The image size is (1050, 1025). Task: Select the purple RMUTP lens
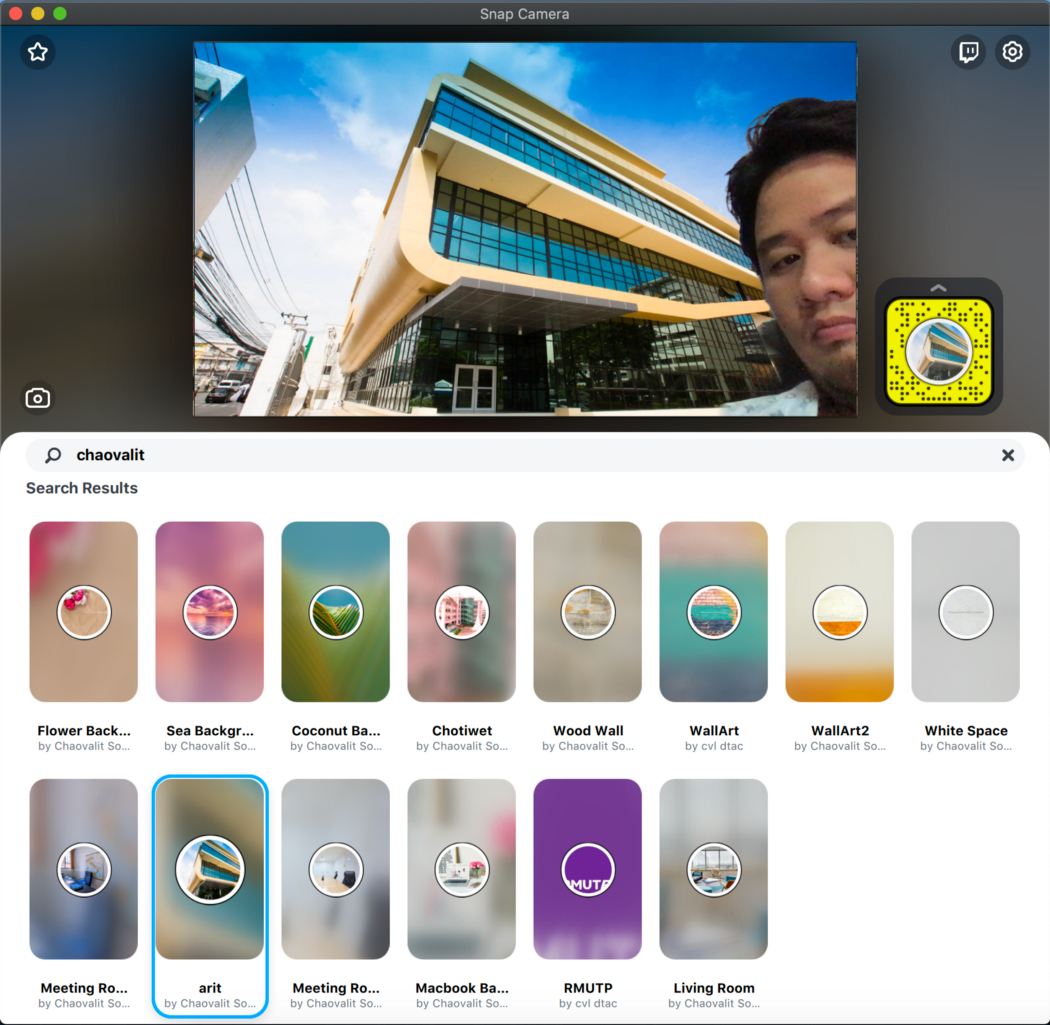(587, 869)
